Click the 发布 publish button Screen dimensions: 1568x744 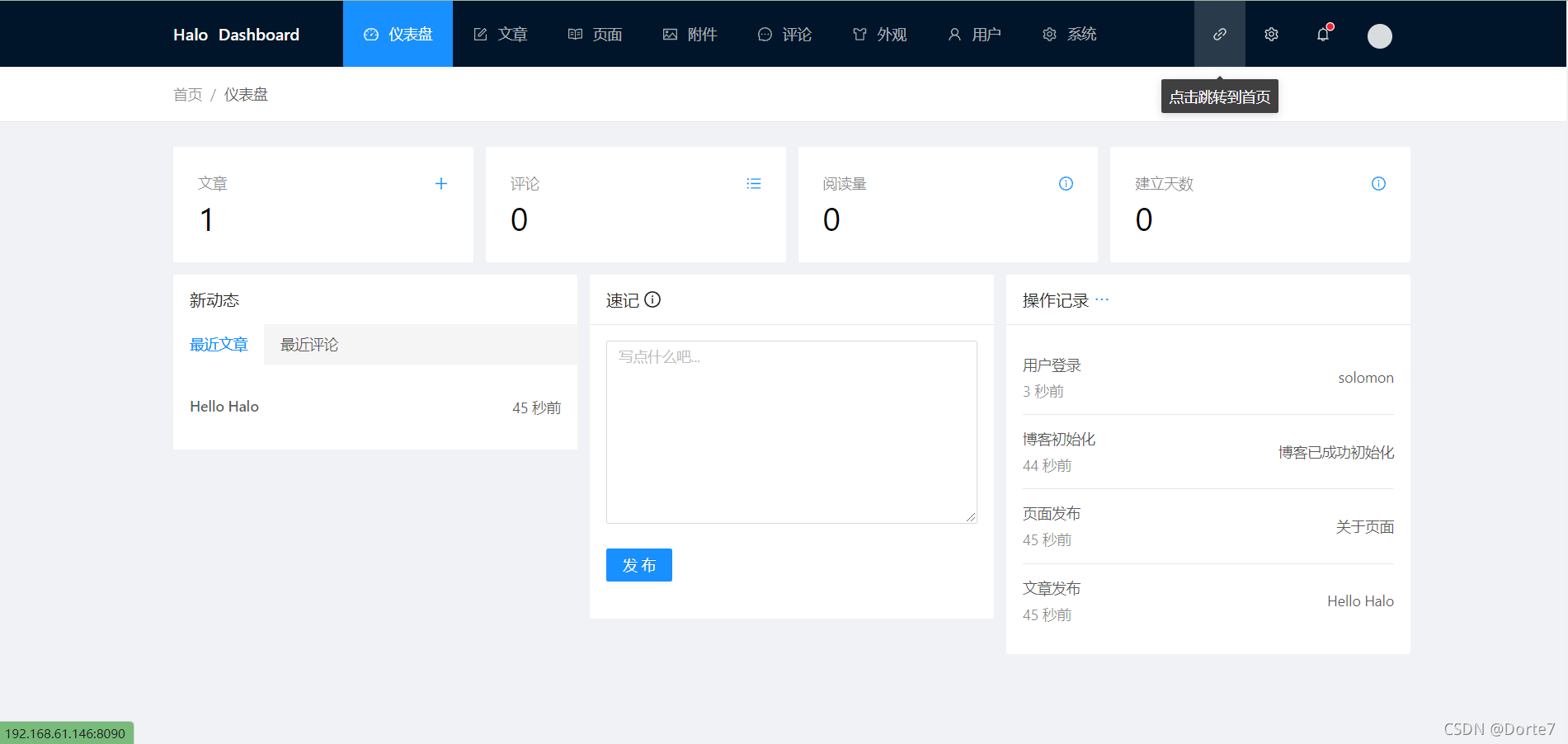tap(638, 565)
